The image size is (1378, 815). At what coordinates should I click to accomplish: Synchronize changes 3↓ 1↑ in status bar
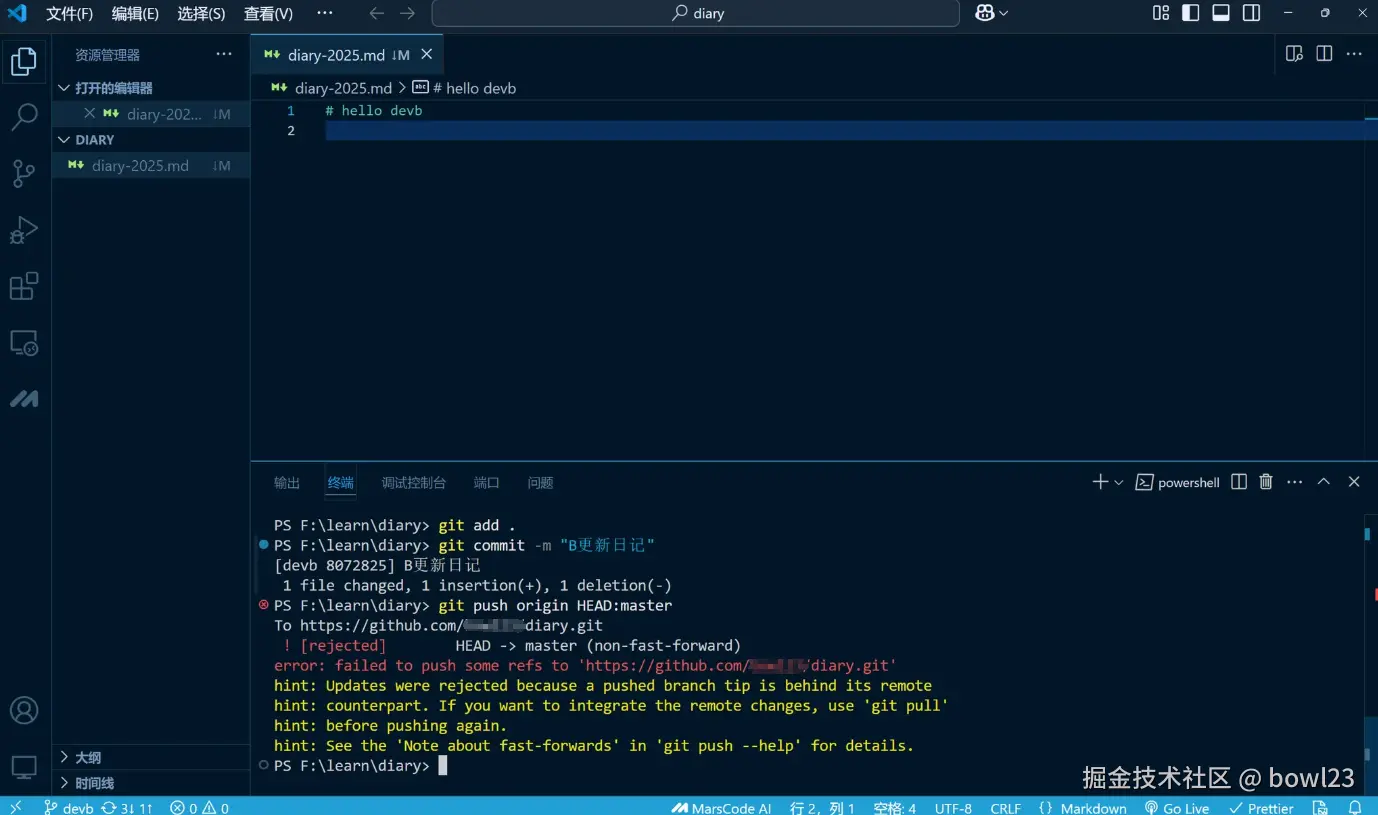click(x=126, y=807)
